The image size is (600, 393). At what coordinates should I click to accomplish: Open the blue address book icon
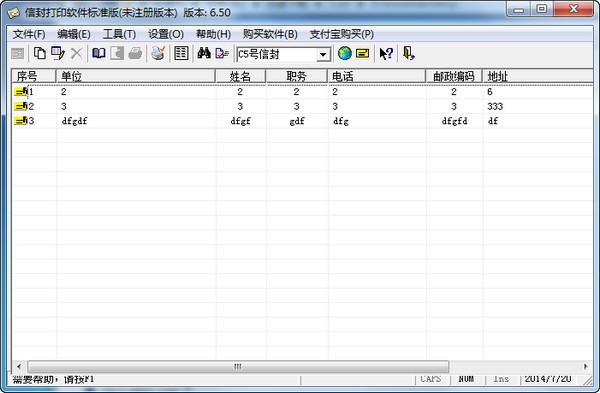pos(99,54)
